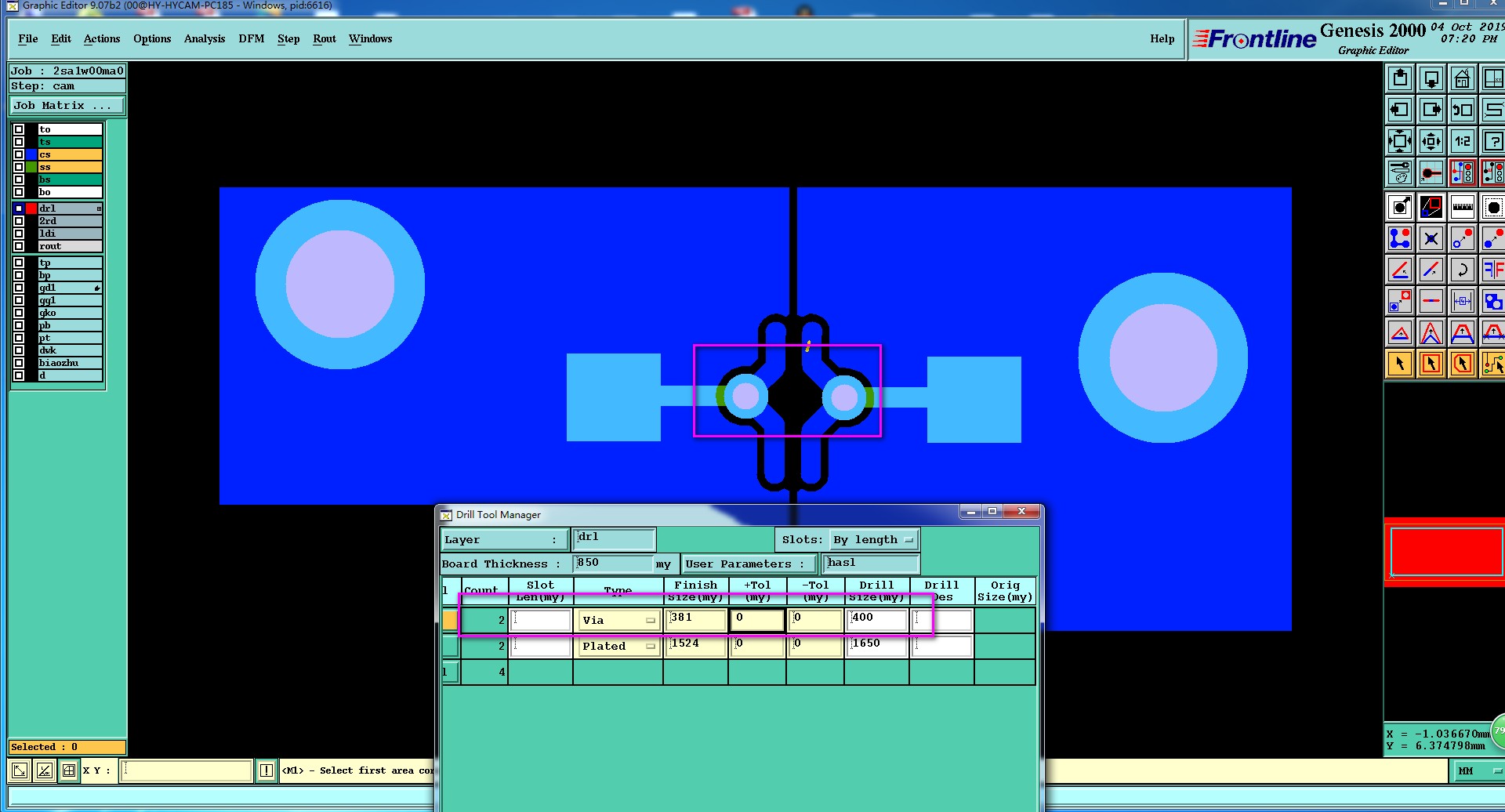Toggle the 'ss' layer display checkbox
The width and height of the screenshot is (1505, 812).
(x=19, y=167)
